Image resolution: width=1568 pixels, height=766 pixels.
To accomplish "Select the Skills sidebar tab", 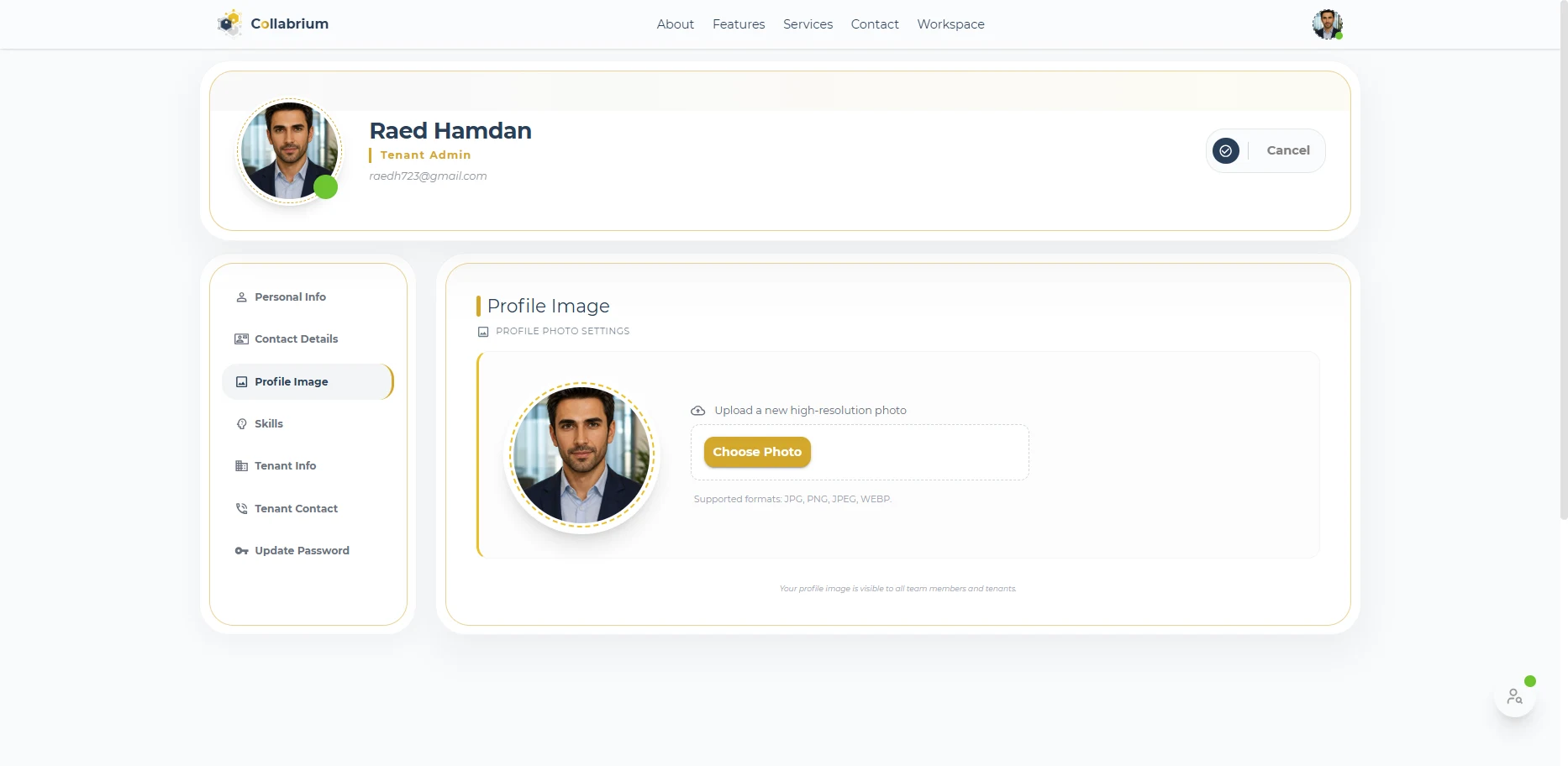I will coord(308,424).
